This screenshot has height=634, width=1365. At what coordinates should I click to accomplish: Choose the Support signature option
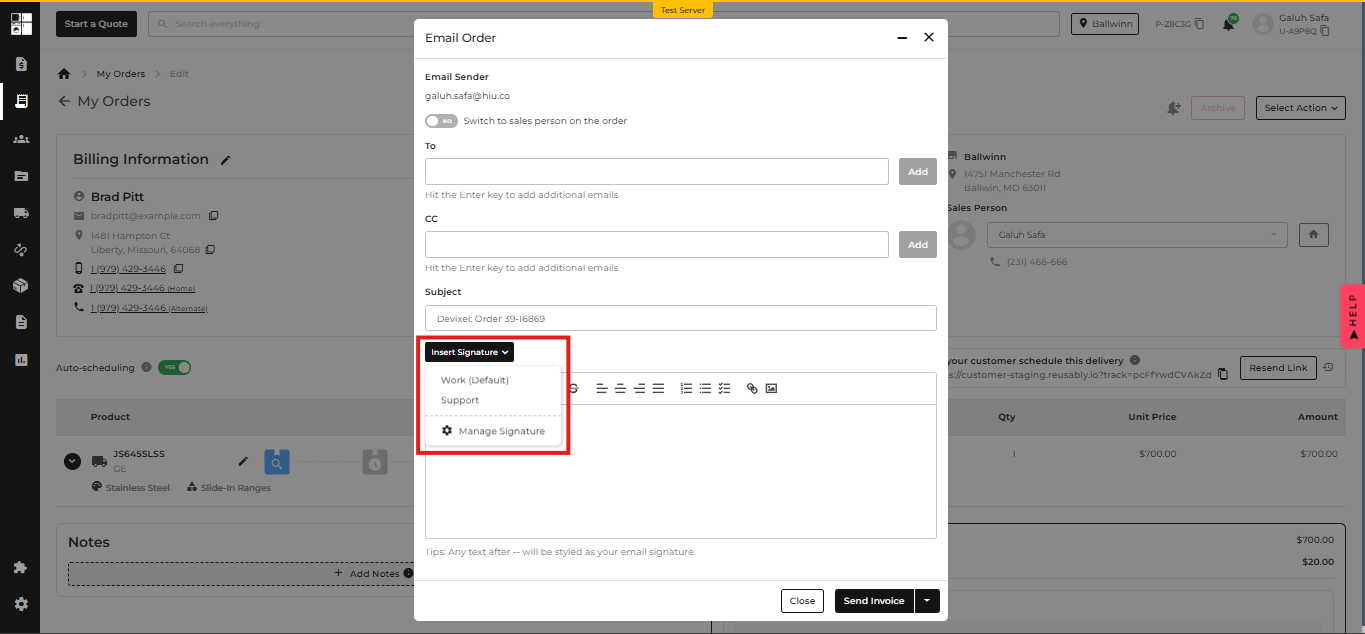(x=460, y=400)
